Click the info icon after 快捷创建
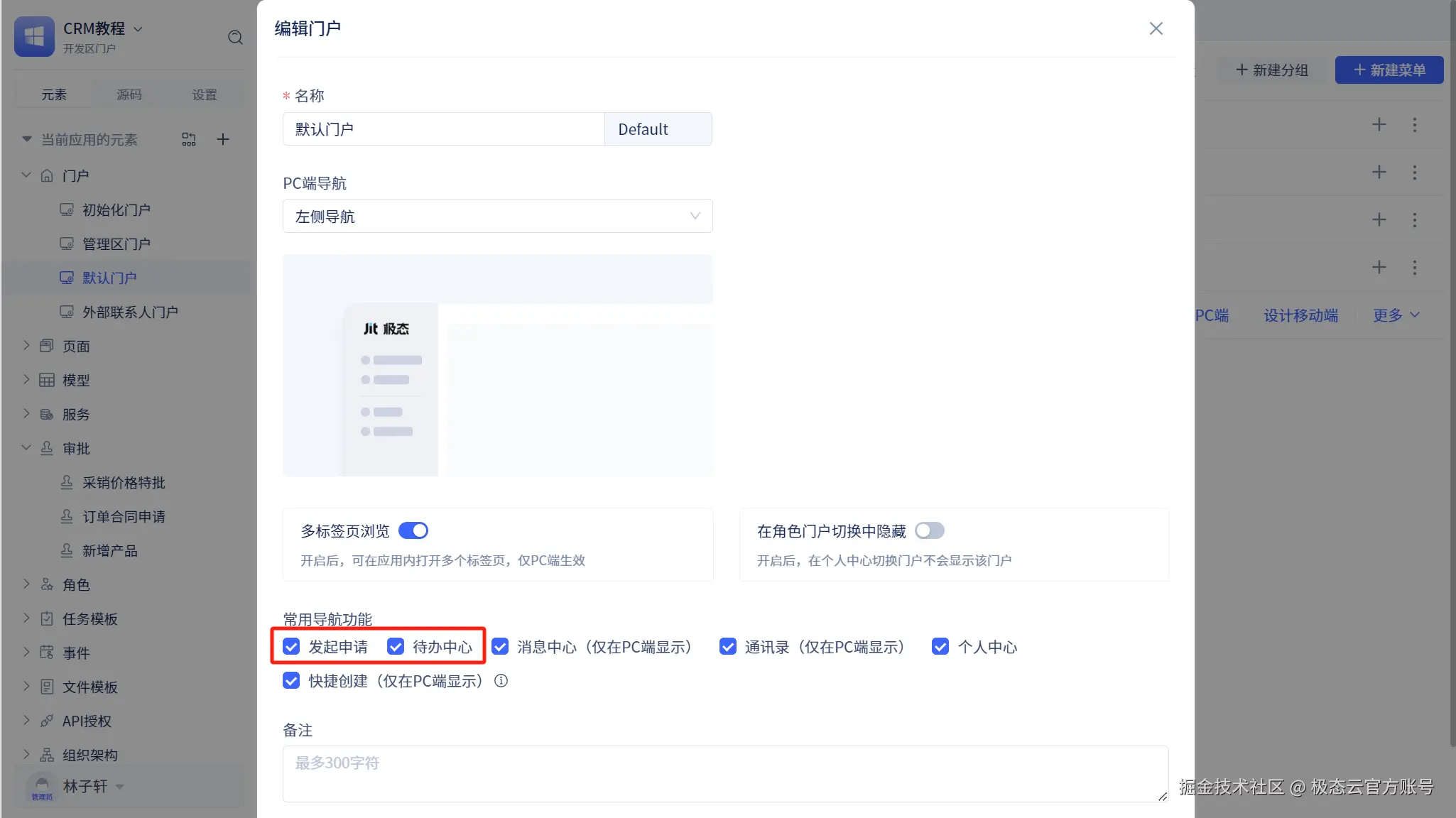Viewport: 1456px width, 818px height. tap(501, 681)
